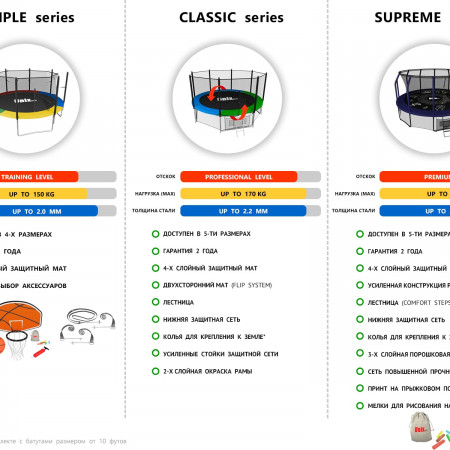Click the ground anchor stakes accessory image
Viewport: 450px width, 450px height.
(88, 326)
